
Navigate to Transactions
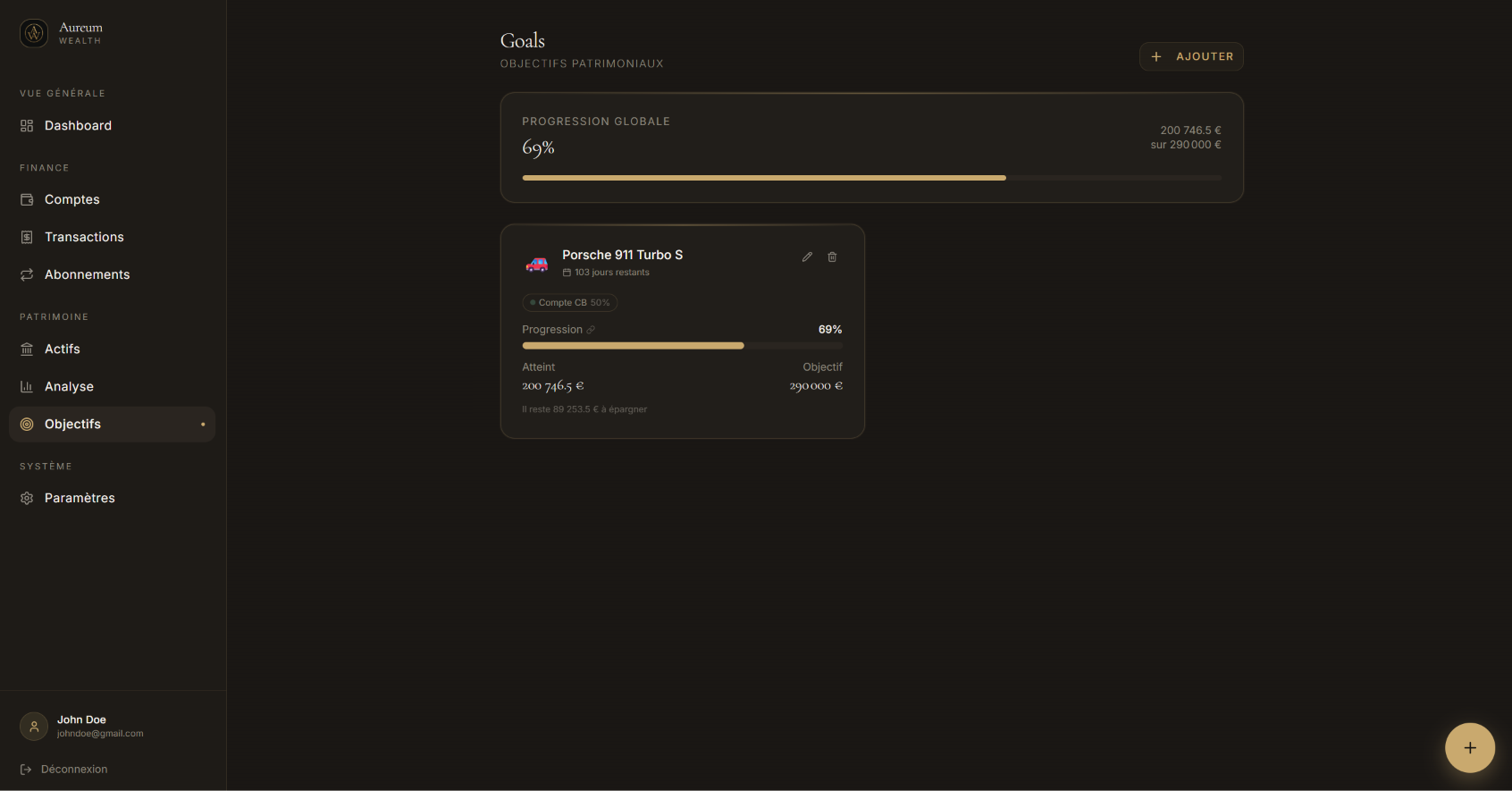(x=113, y=237)
